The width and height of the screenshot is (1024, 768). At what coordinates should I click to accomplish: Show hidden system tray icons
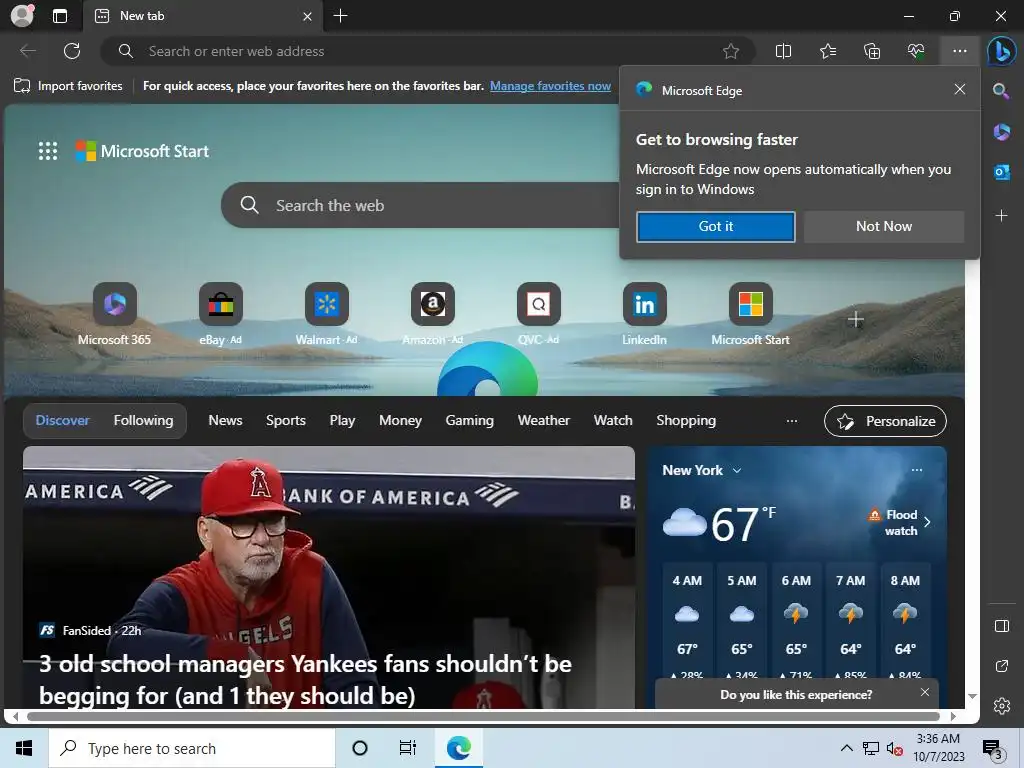[846, 748]
